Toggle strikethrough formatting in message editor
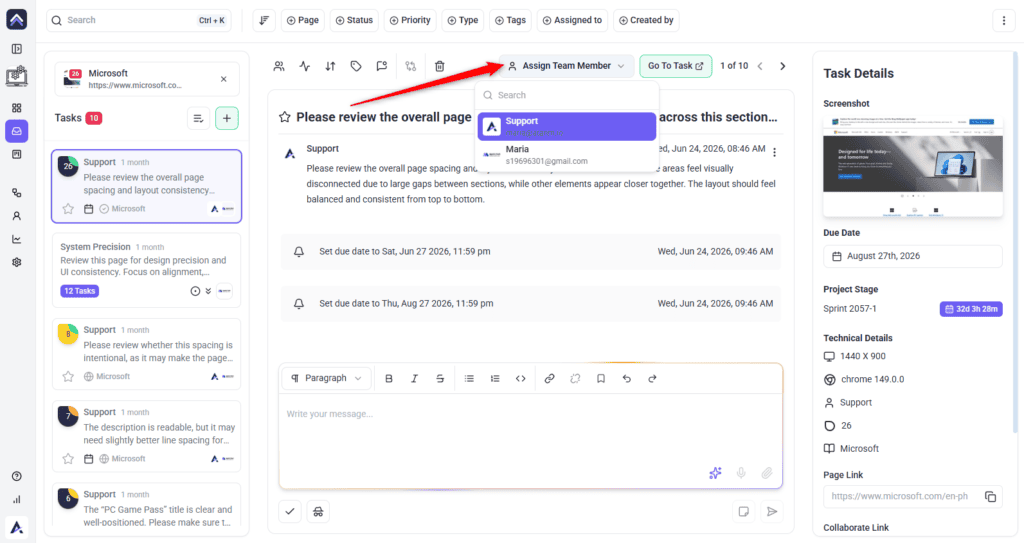The width and height of the screenshot is (1024, 543). pyautogui.click(x=440, y=378)
